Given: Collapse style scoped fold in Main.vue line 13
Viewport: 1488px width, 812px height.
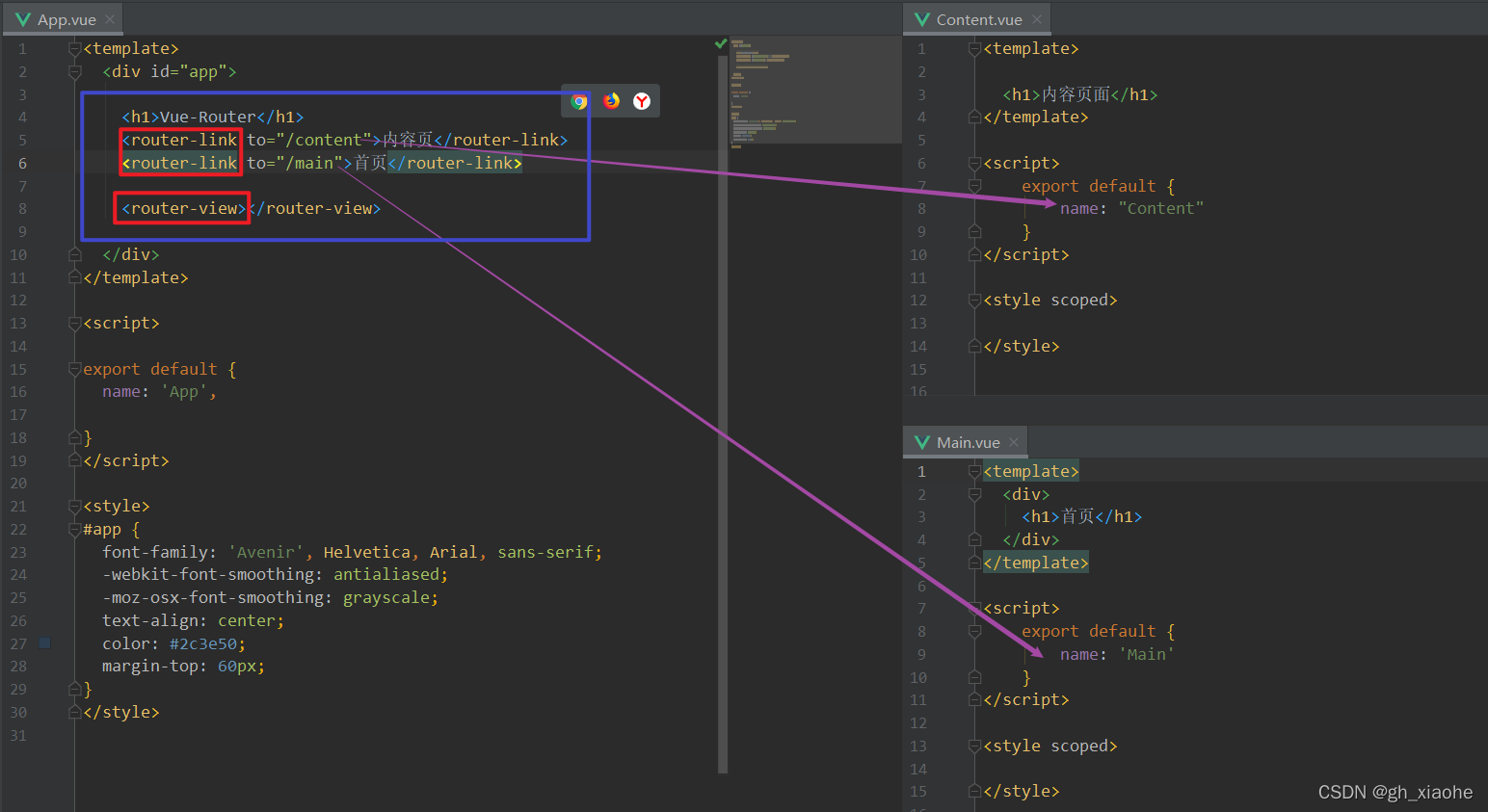Looking at the screenshot, I should 974,746.
